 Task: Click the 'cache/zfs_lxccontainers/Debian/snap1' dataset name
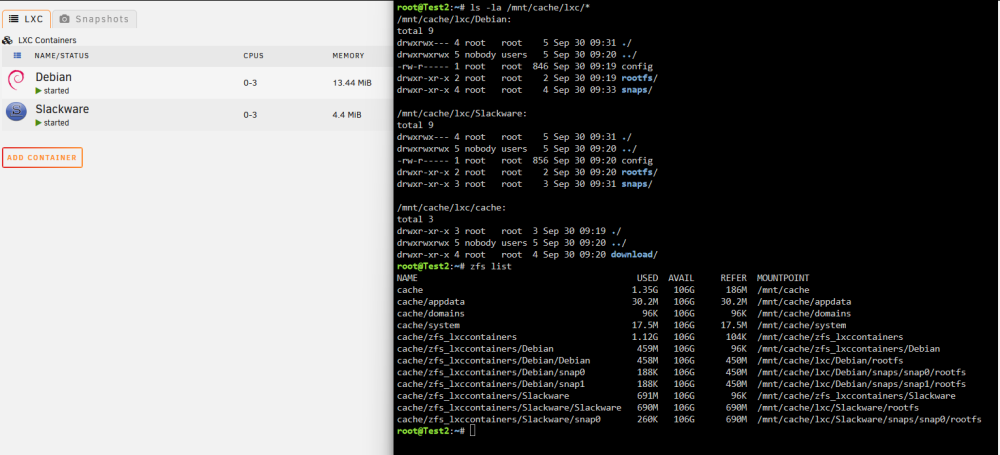point(490,384)
